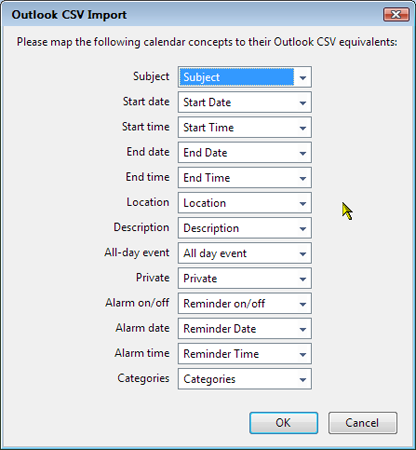Image resolution: width=416 pixels, height=450 pixels.
Task: Close the Outlook CSV Import dialog
Action: (396, 15)
